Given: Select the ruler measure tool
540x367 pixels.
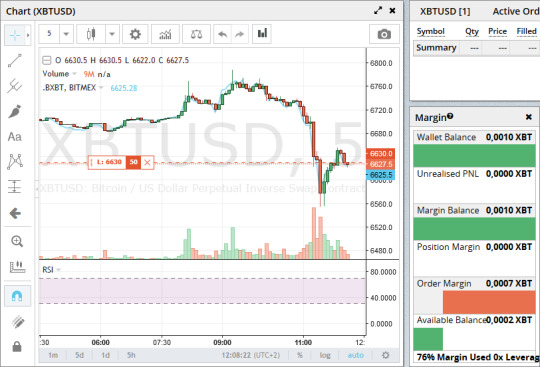Looking at the screenshot, I should [17, 266].
